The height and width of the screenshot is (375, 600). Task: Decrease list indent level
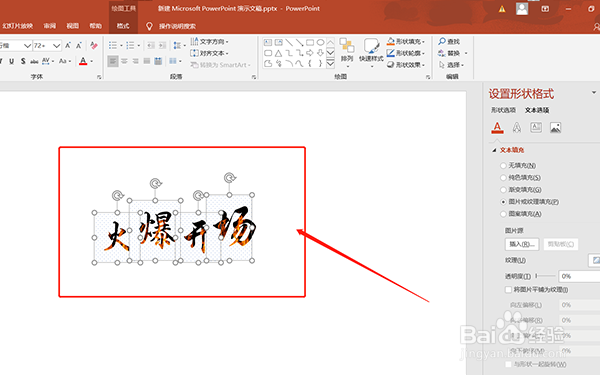(151, 46)
